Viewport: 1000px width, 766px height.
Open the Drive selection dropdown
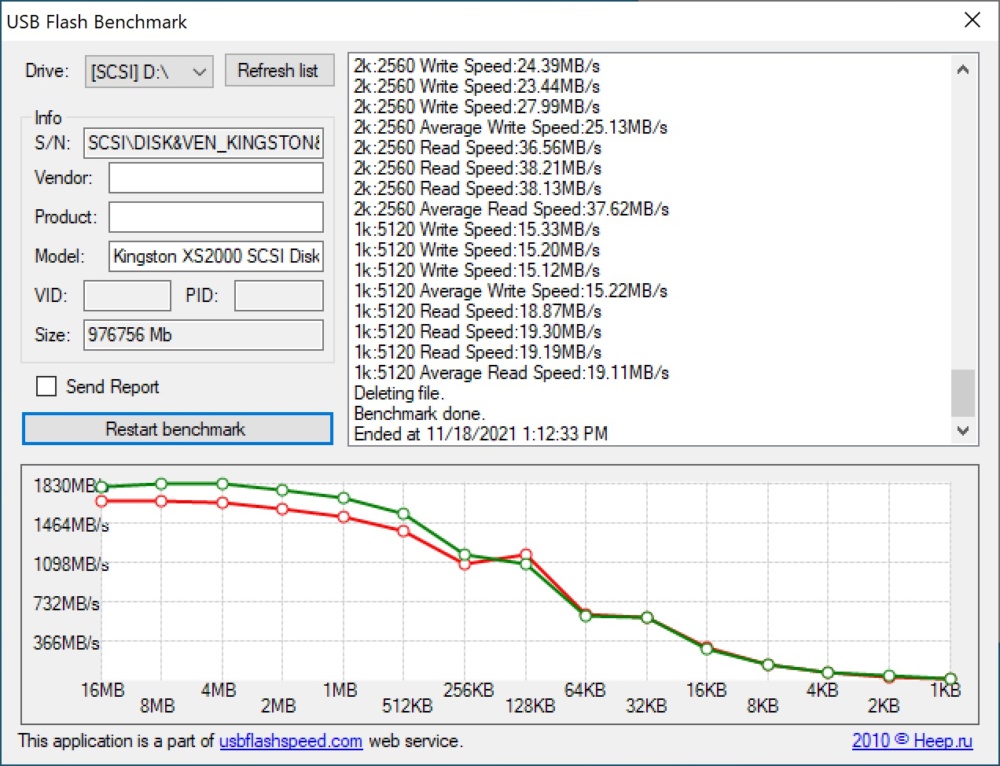click(x=149, y=71)
